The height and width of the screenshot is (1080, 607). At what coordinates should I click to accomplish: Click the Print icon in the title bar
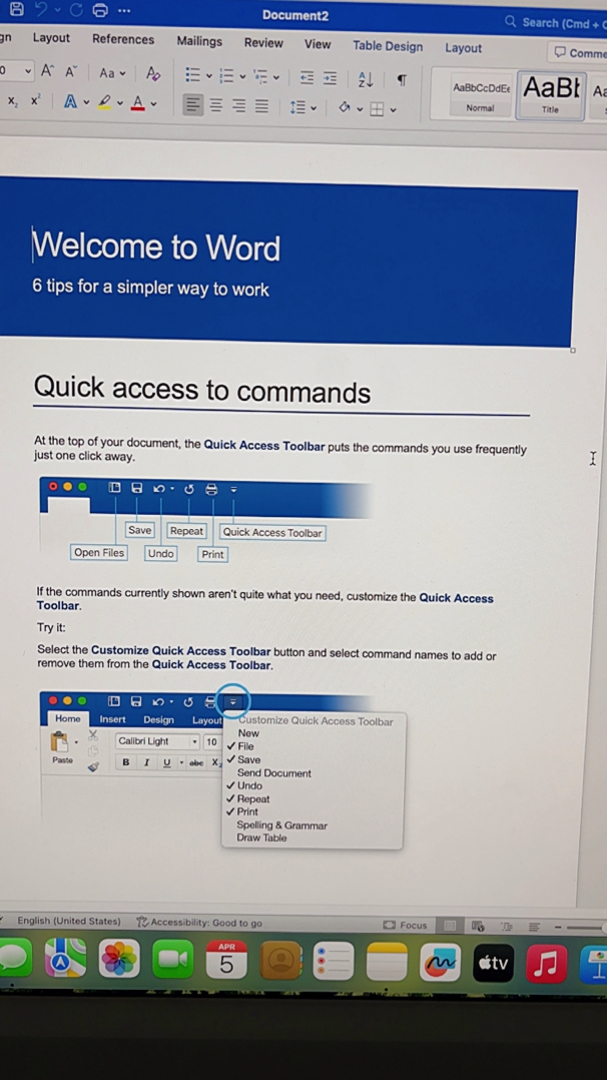[101, 10]
